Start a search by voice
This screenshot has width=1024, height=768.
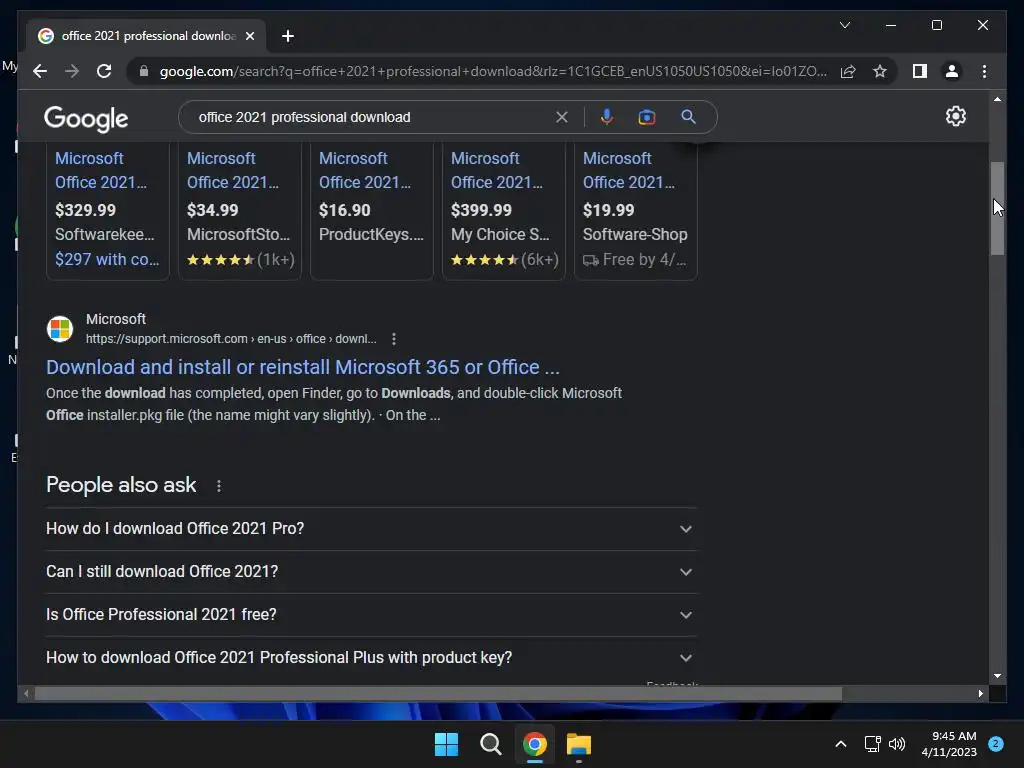607,117
